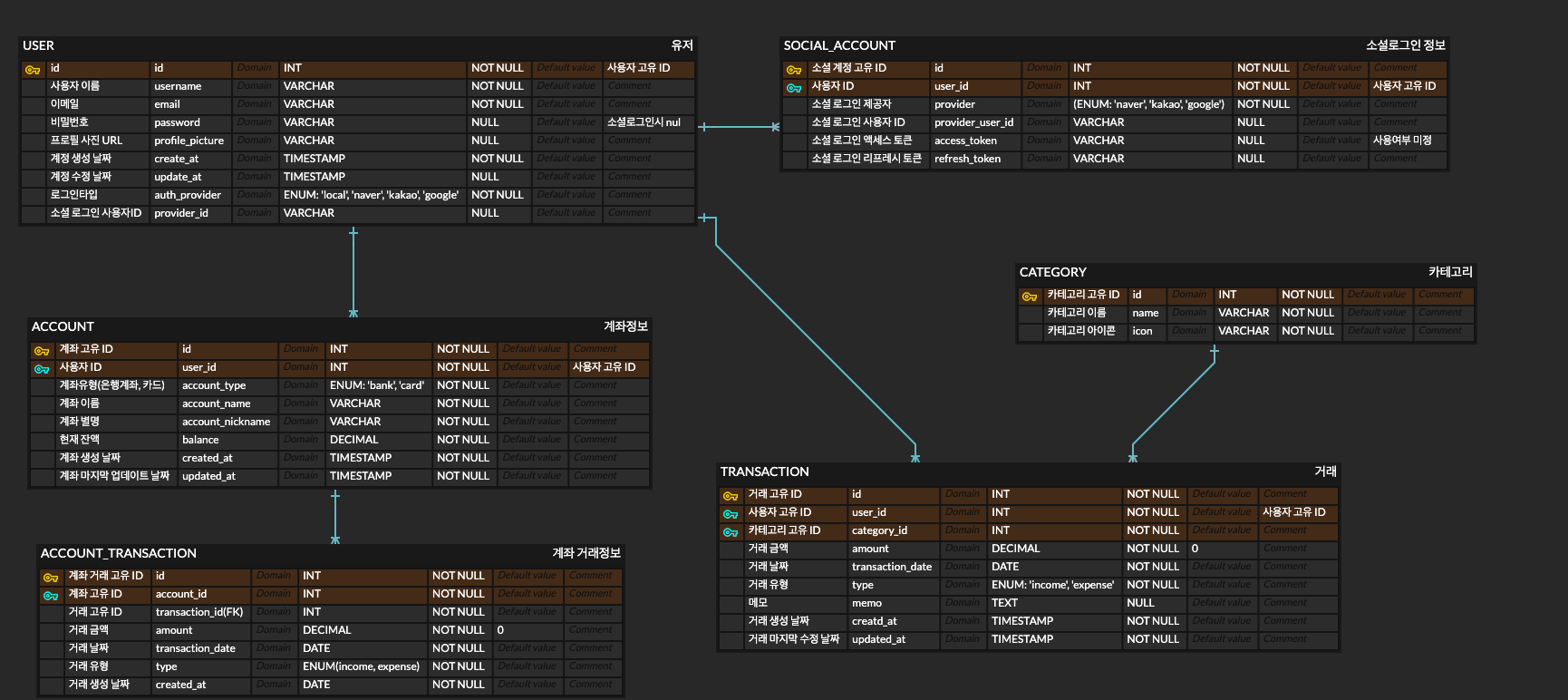Click the balance column cell

pyautogui.click(x=228, y=440)
